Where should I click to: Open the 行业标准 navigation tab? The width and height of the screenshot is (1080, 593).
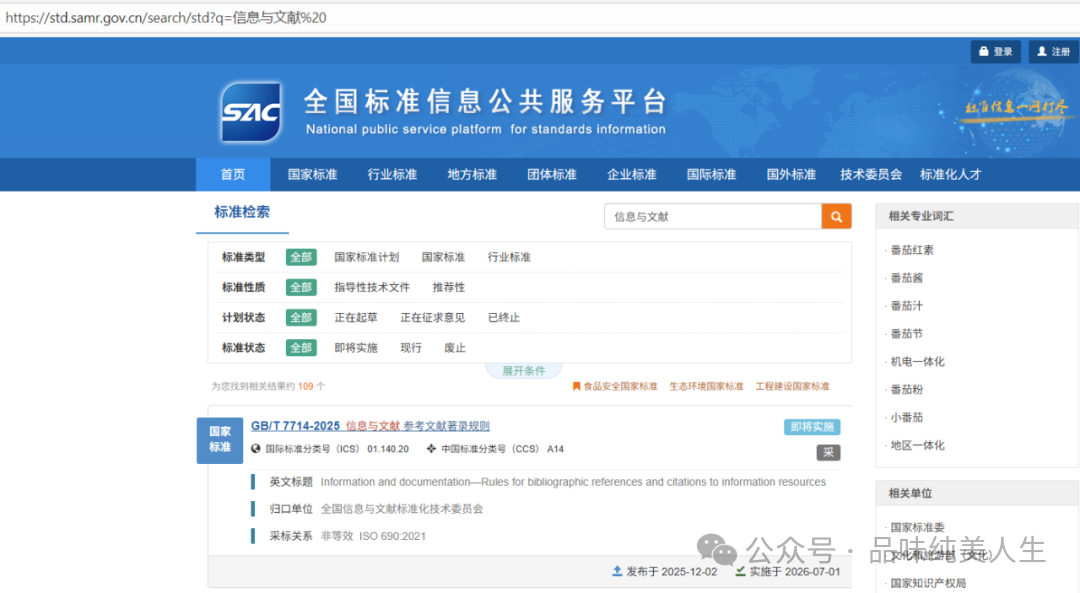click(x=392, y=174)
